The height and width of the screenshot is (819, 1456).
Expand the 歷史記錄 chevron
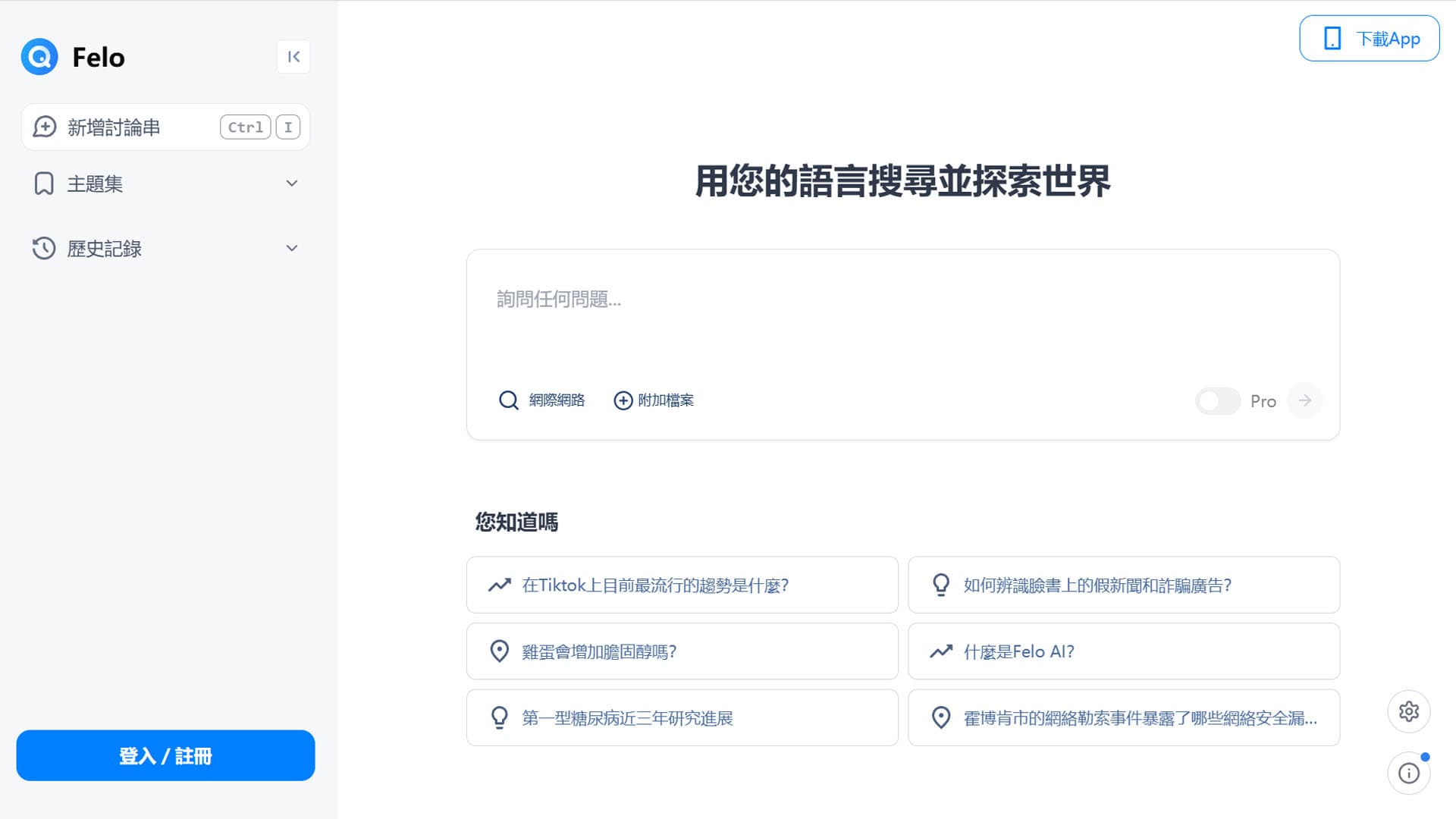click(x=292, y=249)
